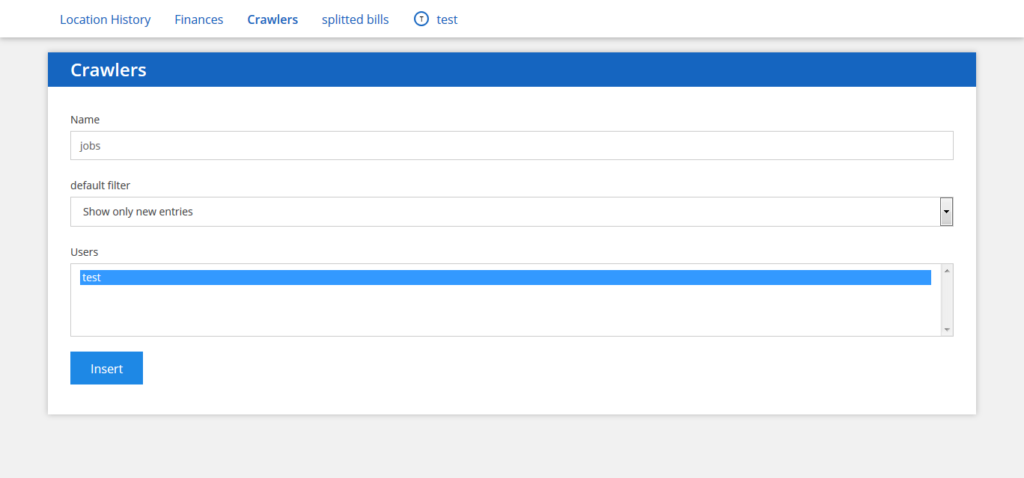Viewport: 1024px width, 478px height.
Task: Click the Users list scrollbar track
Action: click(947, 300)
